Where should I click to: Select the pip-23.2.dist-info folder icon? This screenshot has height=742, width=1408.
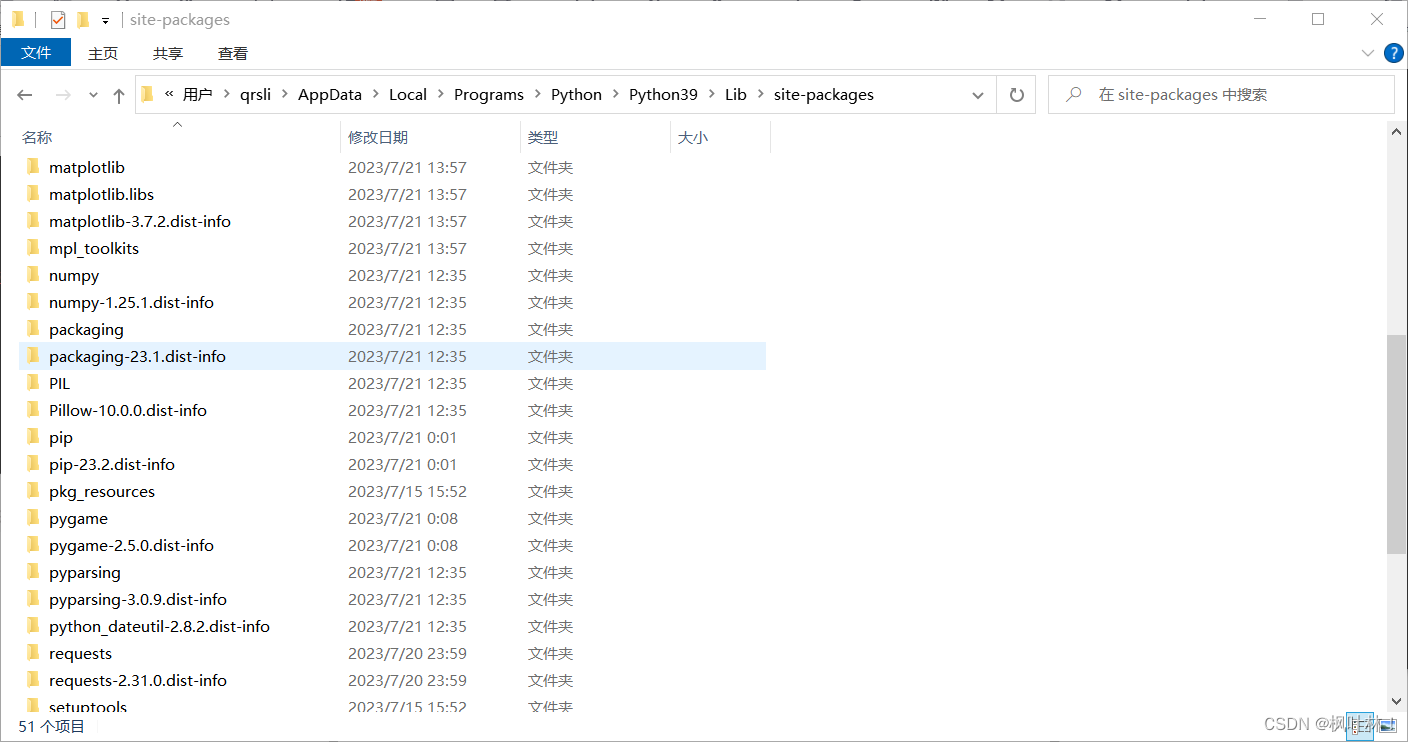(x=33, y=464)
